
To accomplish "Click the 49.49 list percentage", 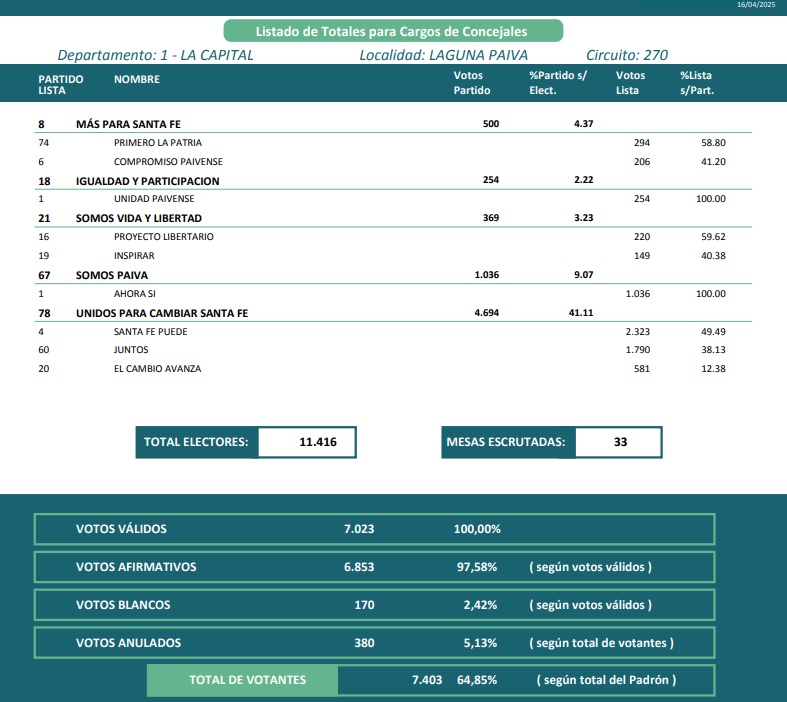I will [x=713, y=332].
